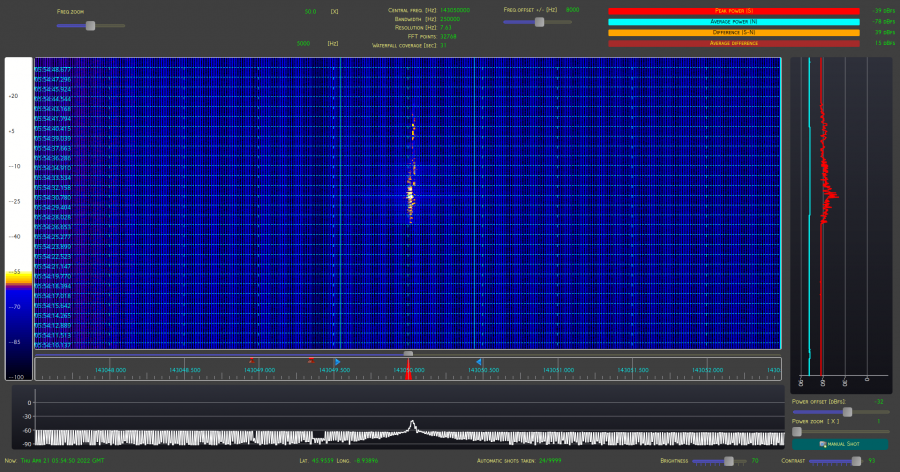This screenshot has height=472, width=900.
Task: Click the 143051.000 label on the frequency ruler
Action: coord(558,370)
